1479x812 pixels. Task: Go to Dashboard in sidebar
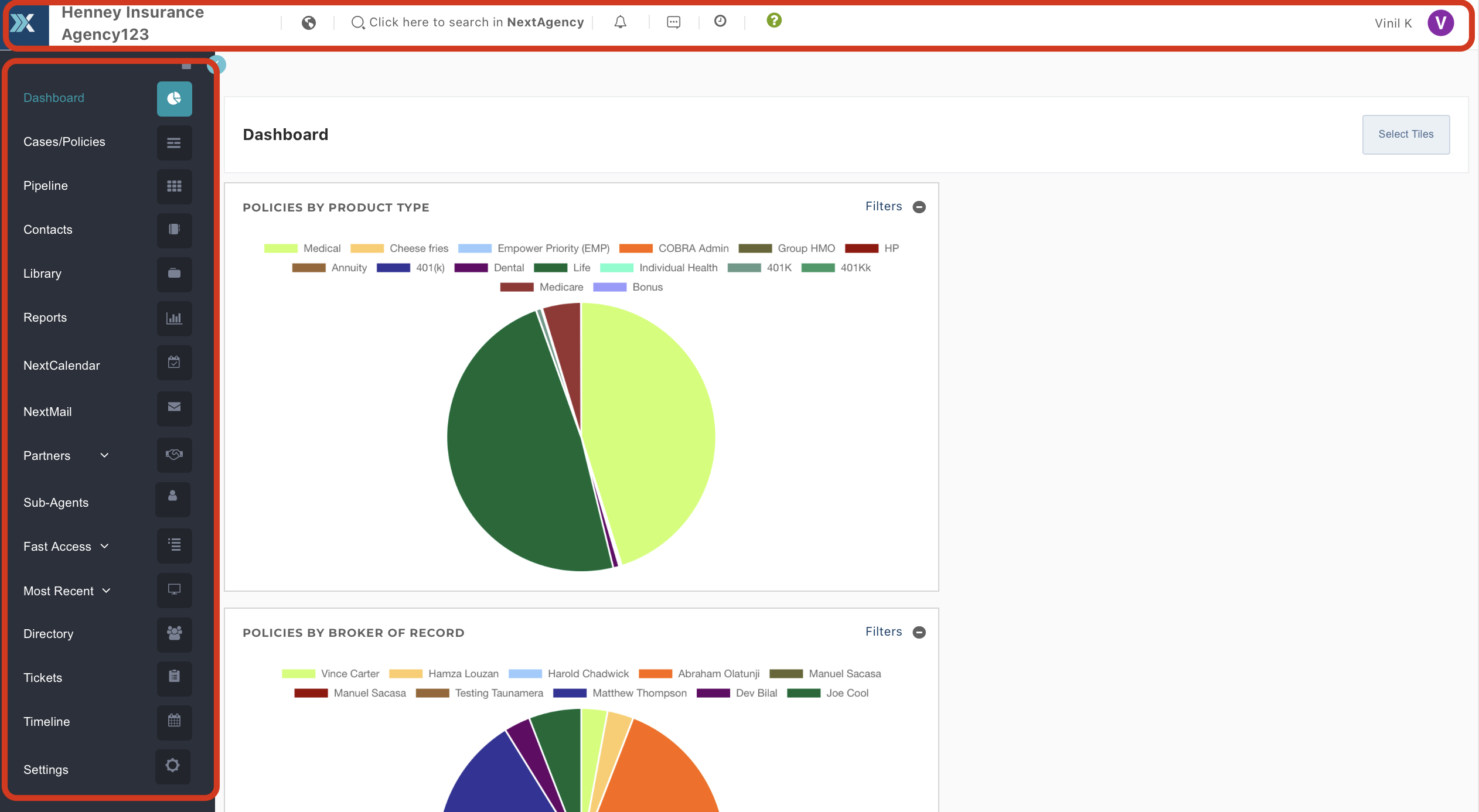click(x=54, y=98)
